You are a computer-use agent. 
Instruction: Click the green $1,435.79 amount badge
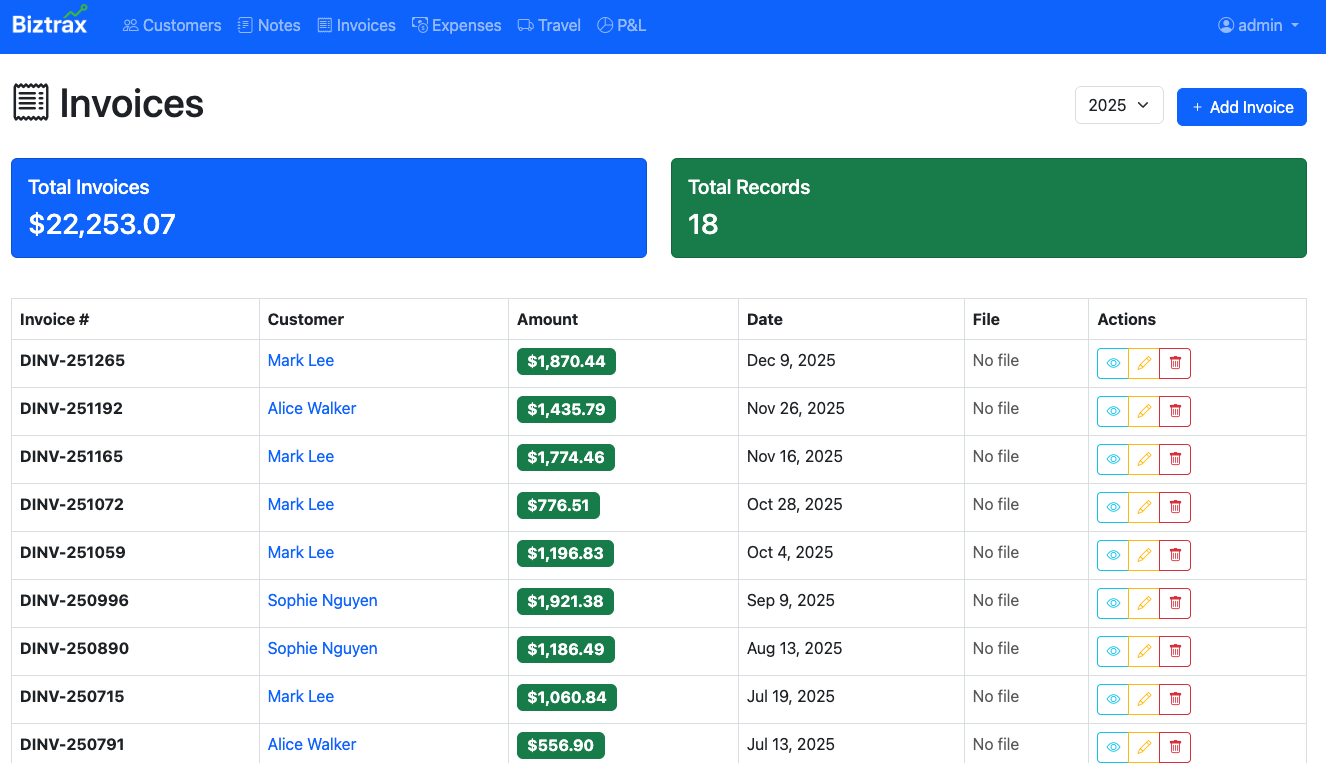[x=566, y=409]
